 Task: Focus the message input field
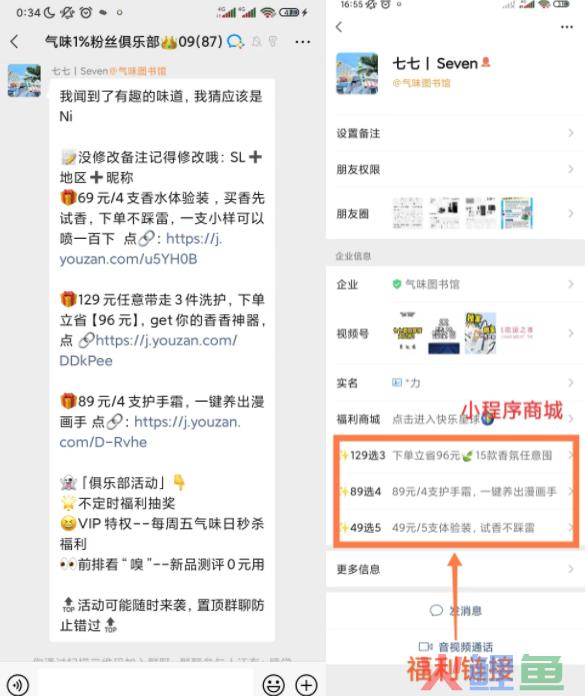pos(146,684)
